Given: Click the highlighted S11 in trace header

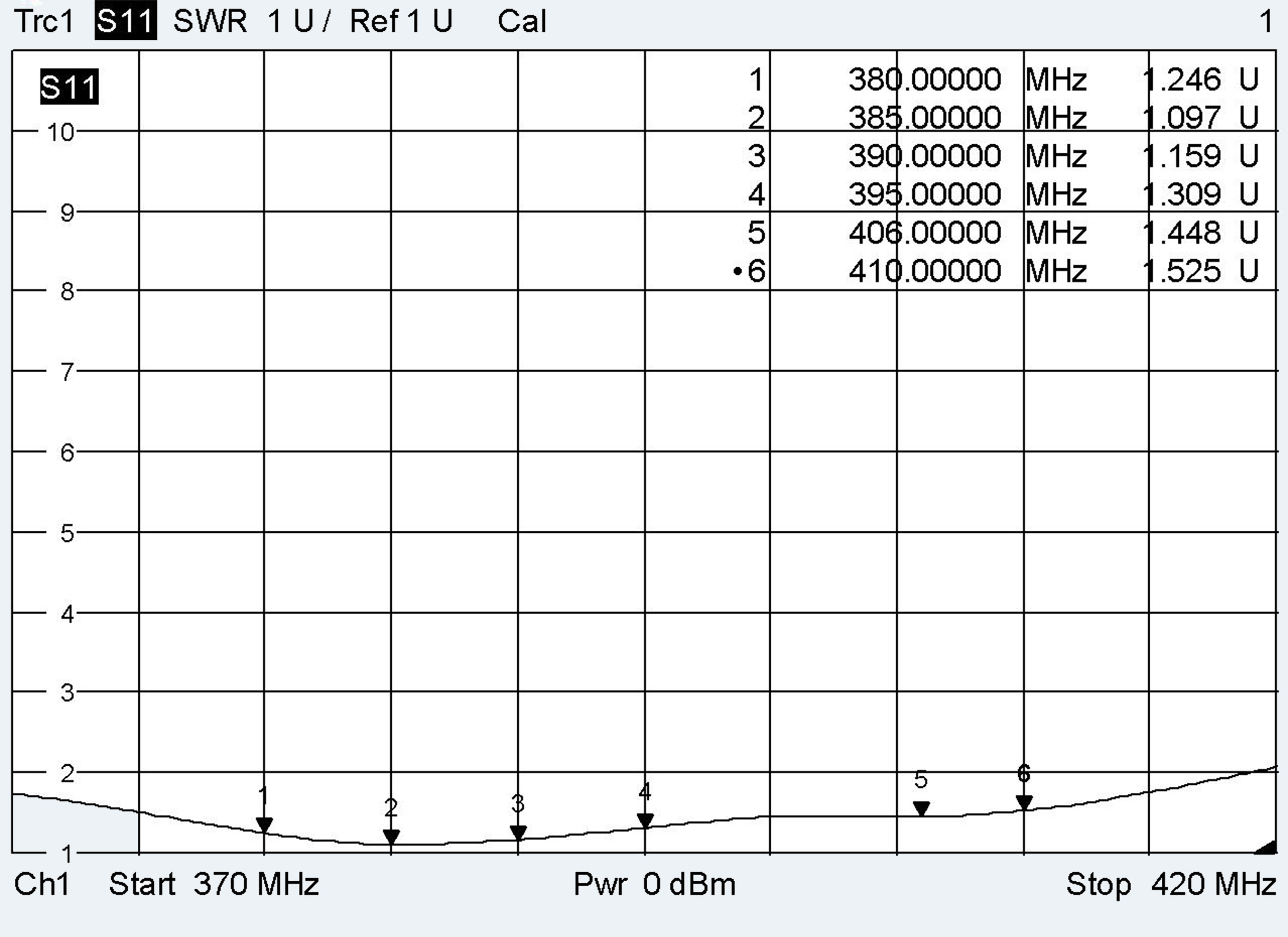Looking at the screenshot, I should point(126,21).
